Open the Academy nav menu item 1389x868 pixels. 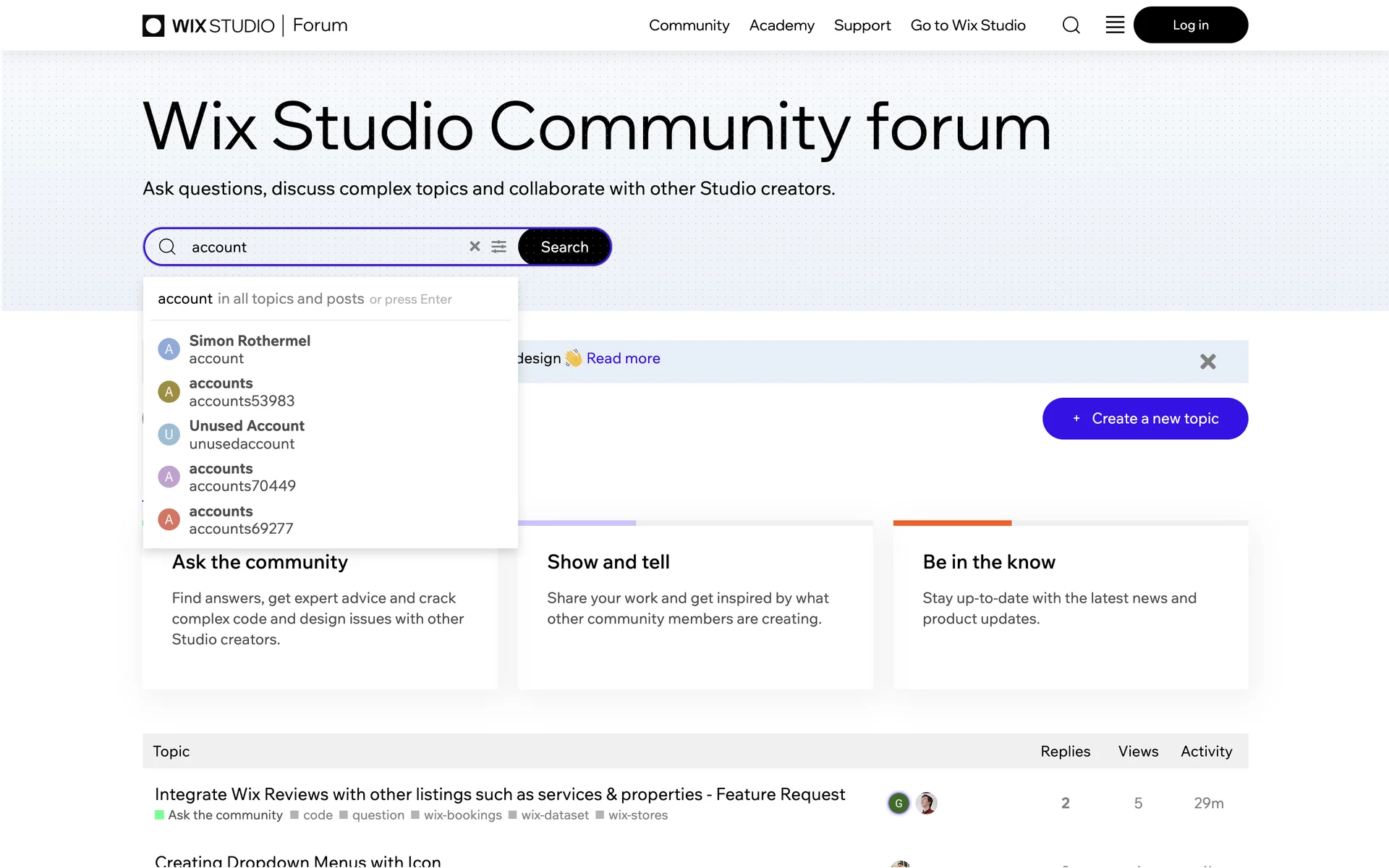(781, 25)
